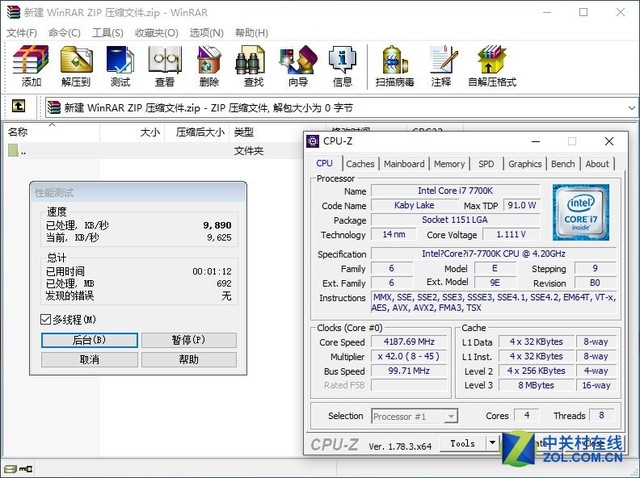Click the processed speed value 9,890
This screenshot has width=640, height=478.
point(217,225)
